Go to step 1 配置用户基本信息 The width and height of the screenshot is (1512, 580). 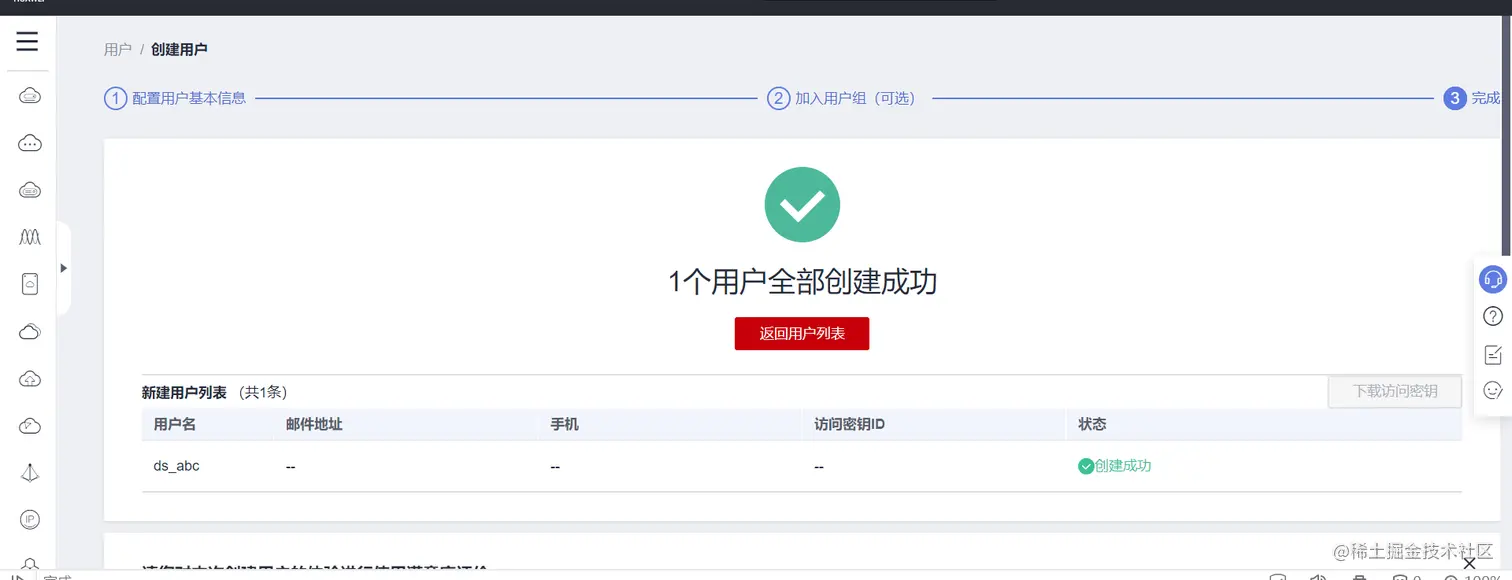point(176,98)
